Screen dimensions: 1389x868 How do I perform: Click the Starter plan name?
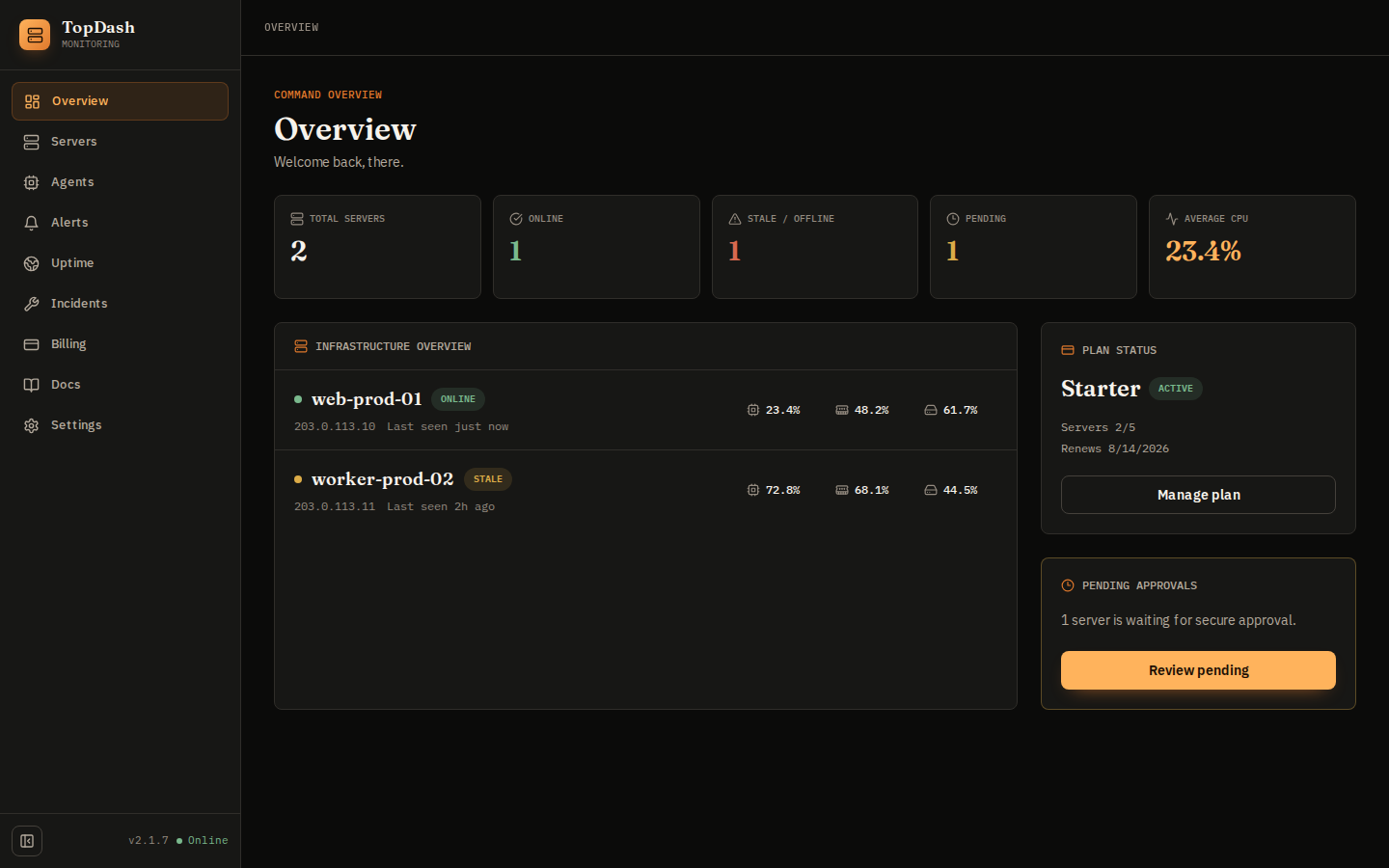[x=1101, y=389]
